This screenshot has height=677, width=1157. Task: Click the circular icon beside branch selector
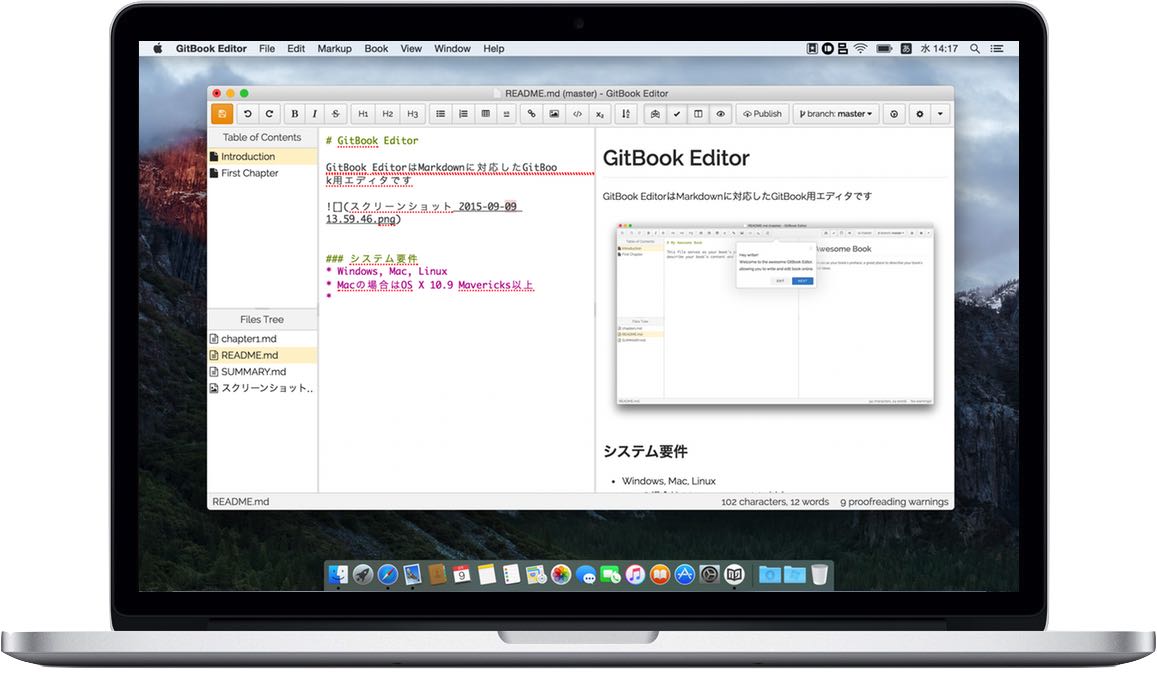(x=894, y=114)
